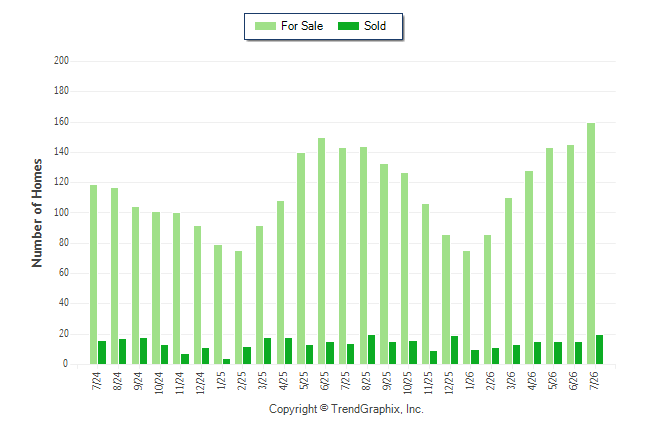Image resolution: width=646 pixels, height=434 pixels.
Task: Click the 2/25 For Sale bar
Action: 239,307
